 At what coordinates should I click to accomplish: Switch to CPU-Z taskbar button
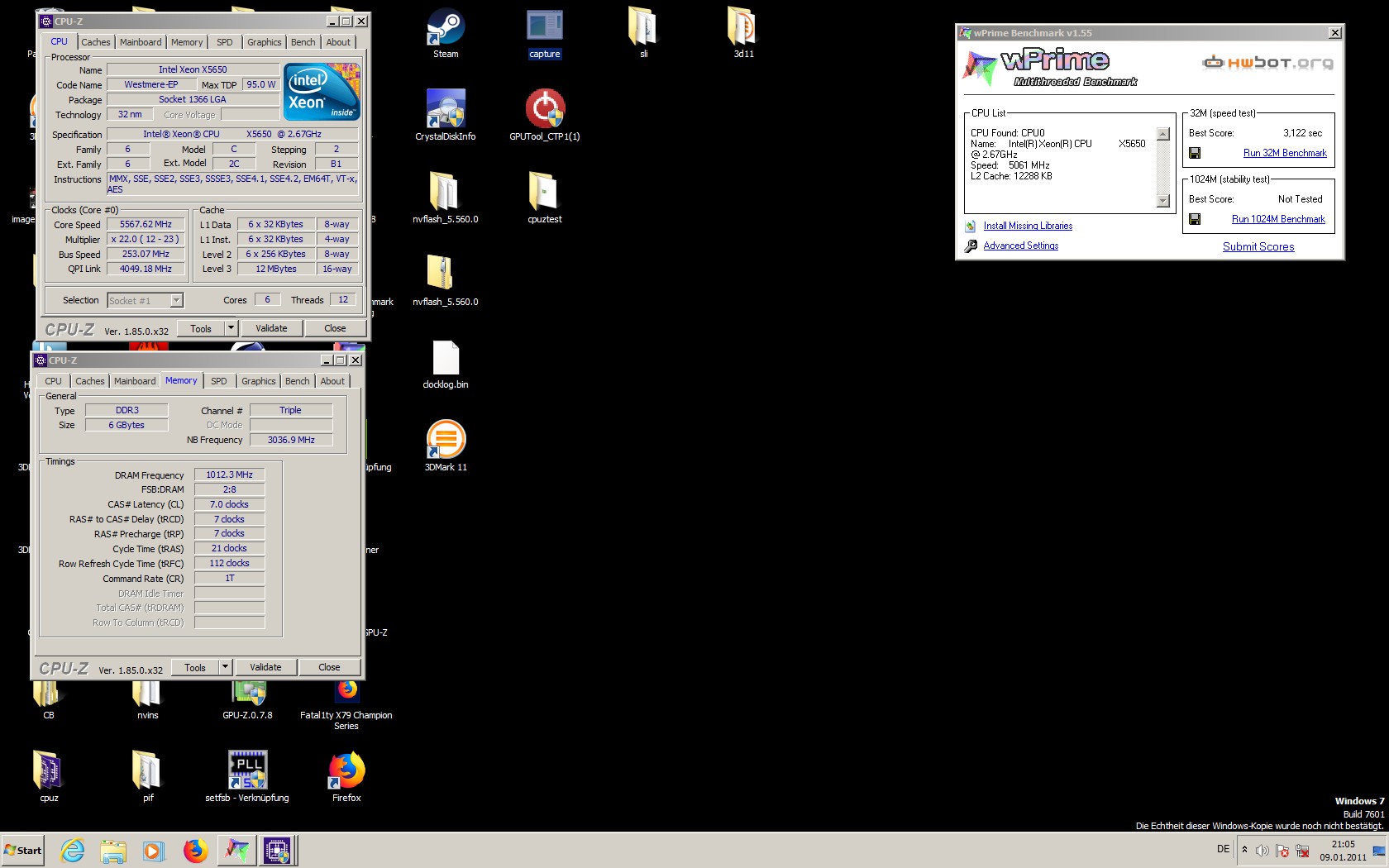tap(277, 850)
